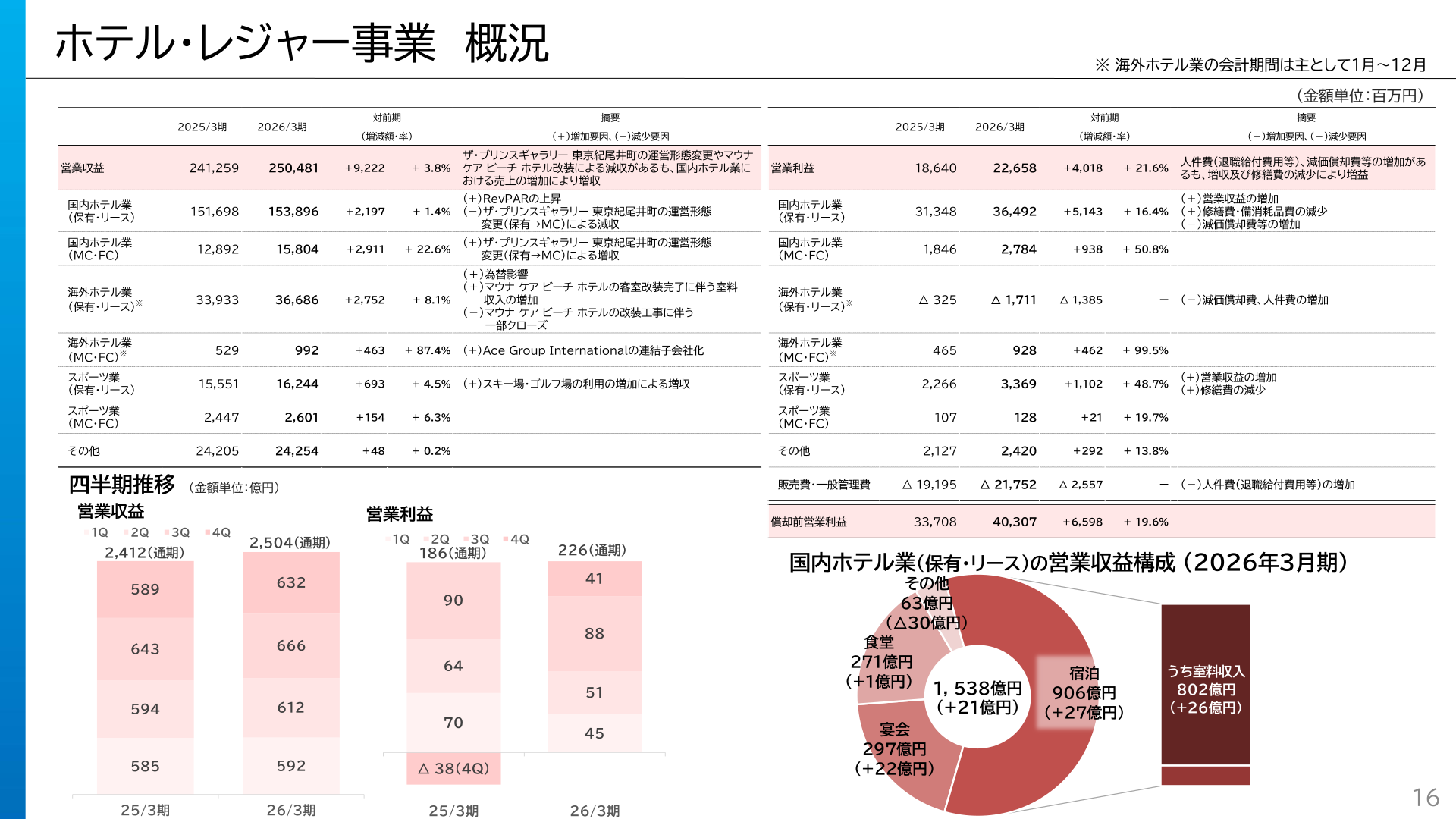Image resolution: width=1456 pixels, height=819 pixels.
Task: Click the 585 bar segment
Action: [x=145, y=766]
